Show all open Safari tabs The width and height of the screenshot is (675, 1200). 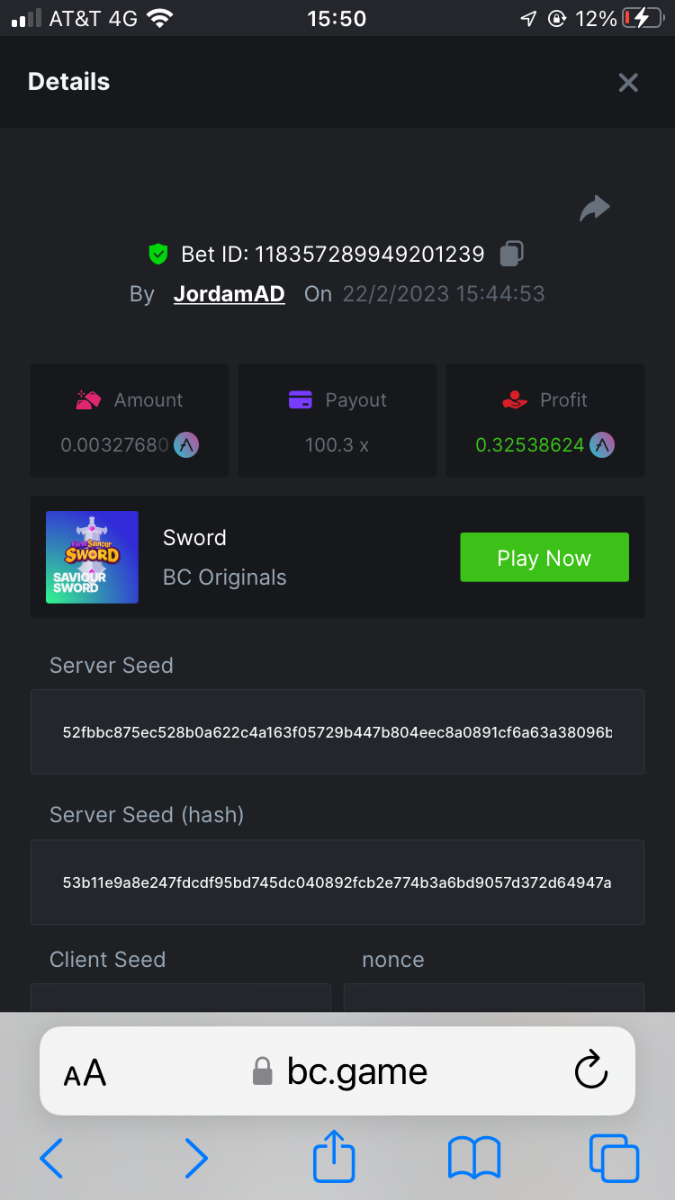point(613,1158)
